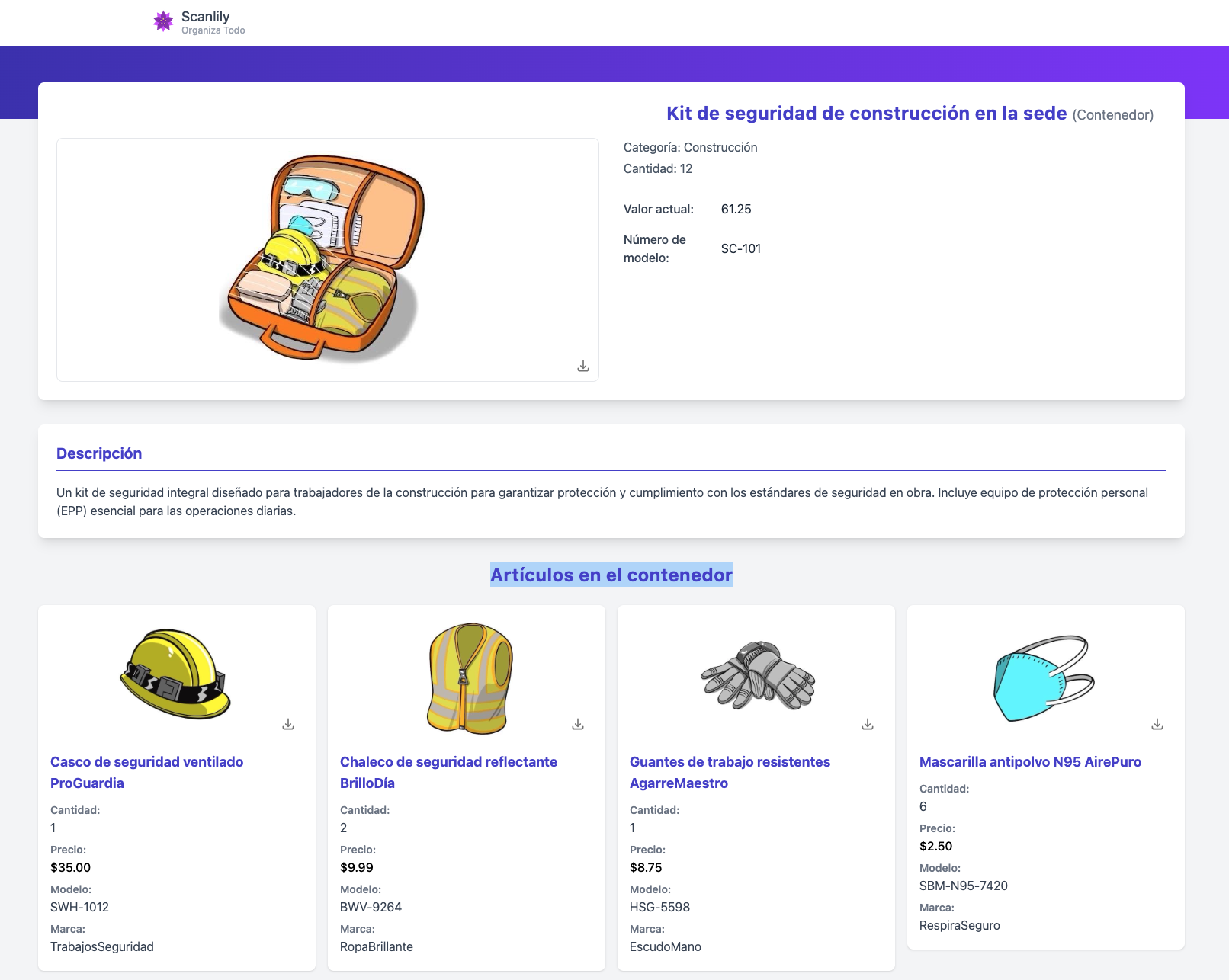Open Guantes de trabajo resistentes AgarreMaestro link
Image resolution: width=1229 pixels, height=980 pixels.
(730, 772)
